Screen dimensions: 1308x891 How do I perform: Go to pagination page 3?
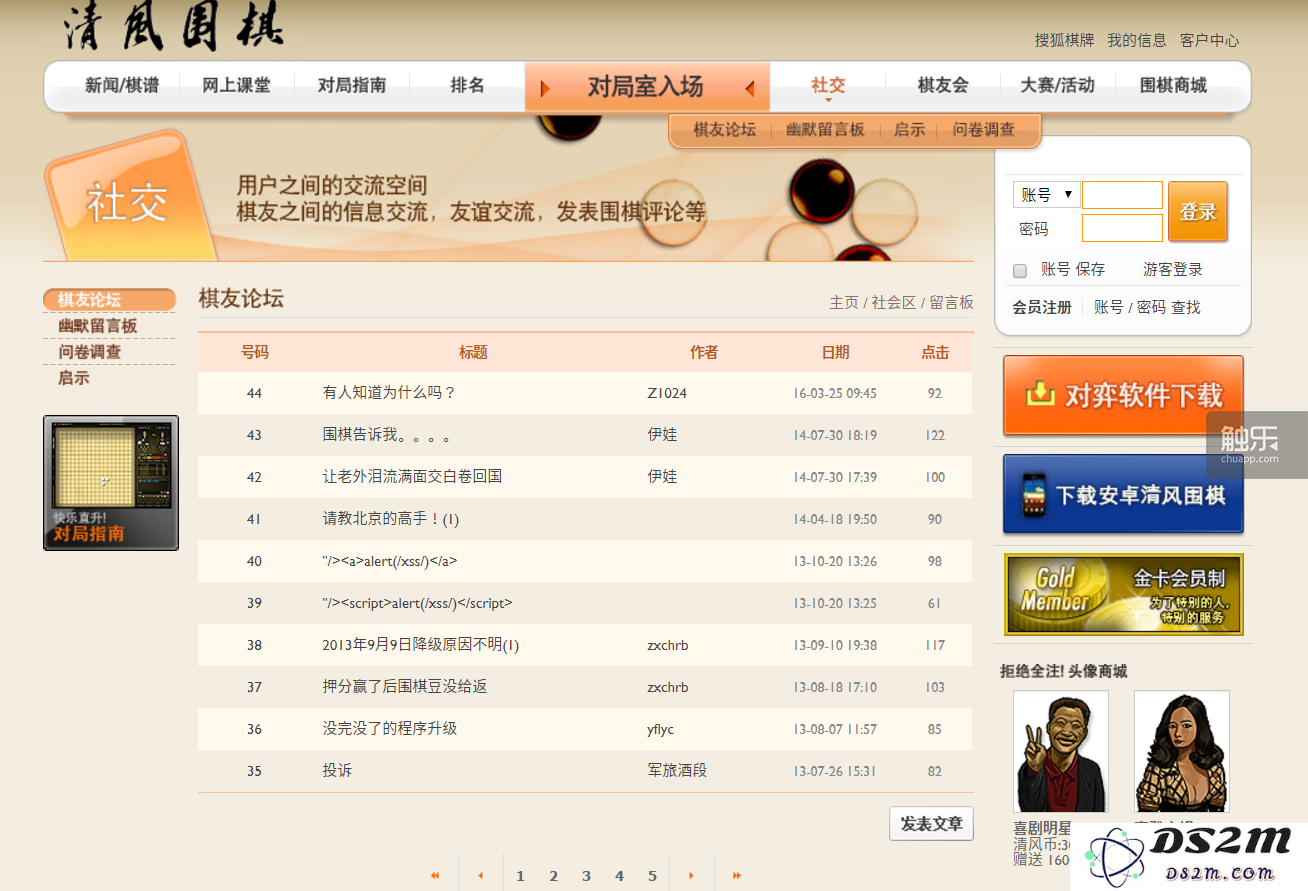[x=586, y=877]
